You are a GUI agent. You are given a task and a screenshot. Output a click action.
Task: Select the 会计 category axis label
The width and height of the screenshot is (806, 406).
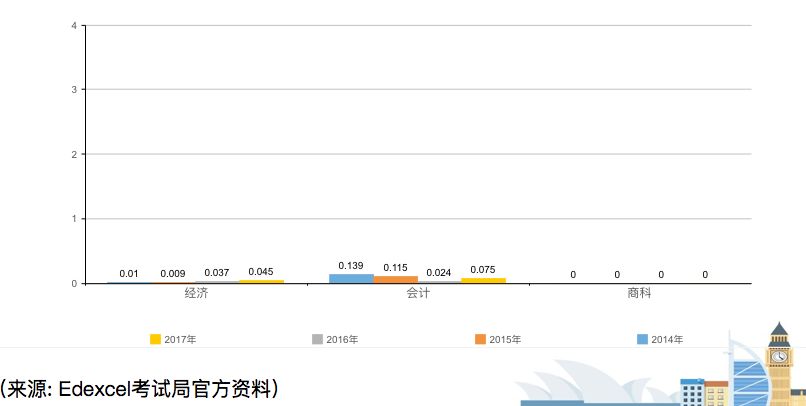(418, 294)
